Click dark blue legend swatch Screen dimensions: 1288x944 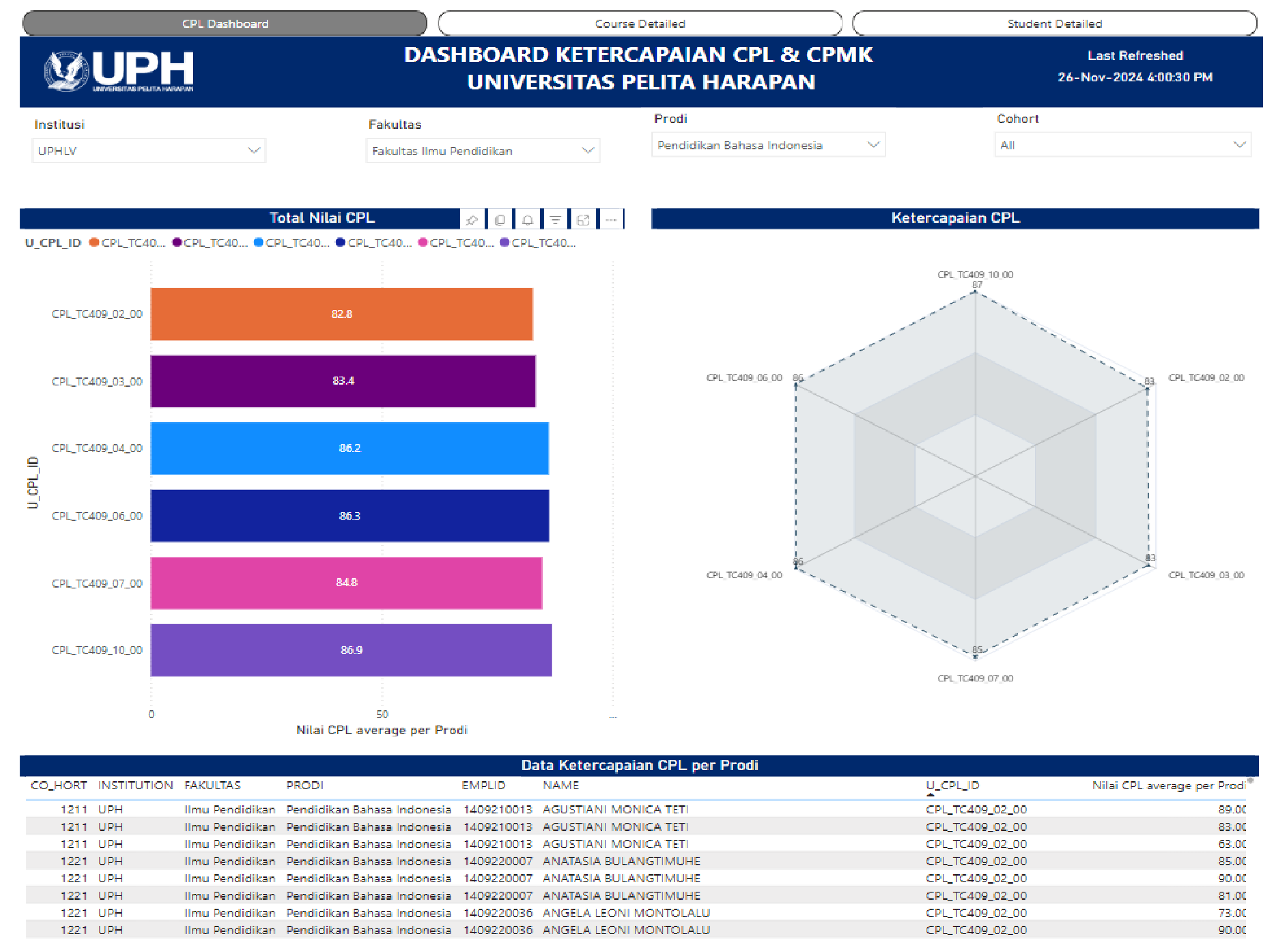341,242
